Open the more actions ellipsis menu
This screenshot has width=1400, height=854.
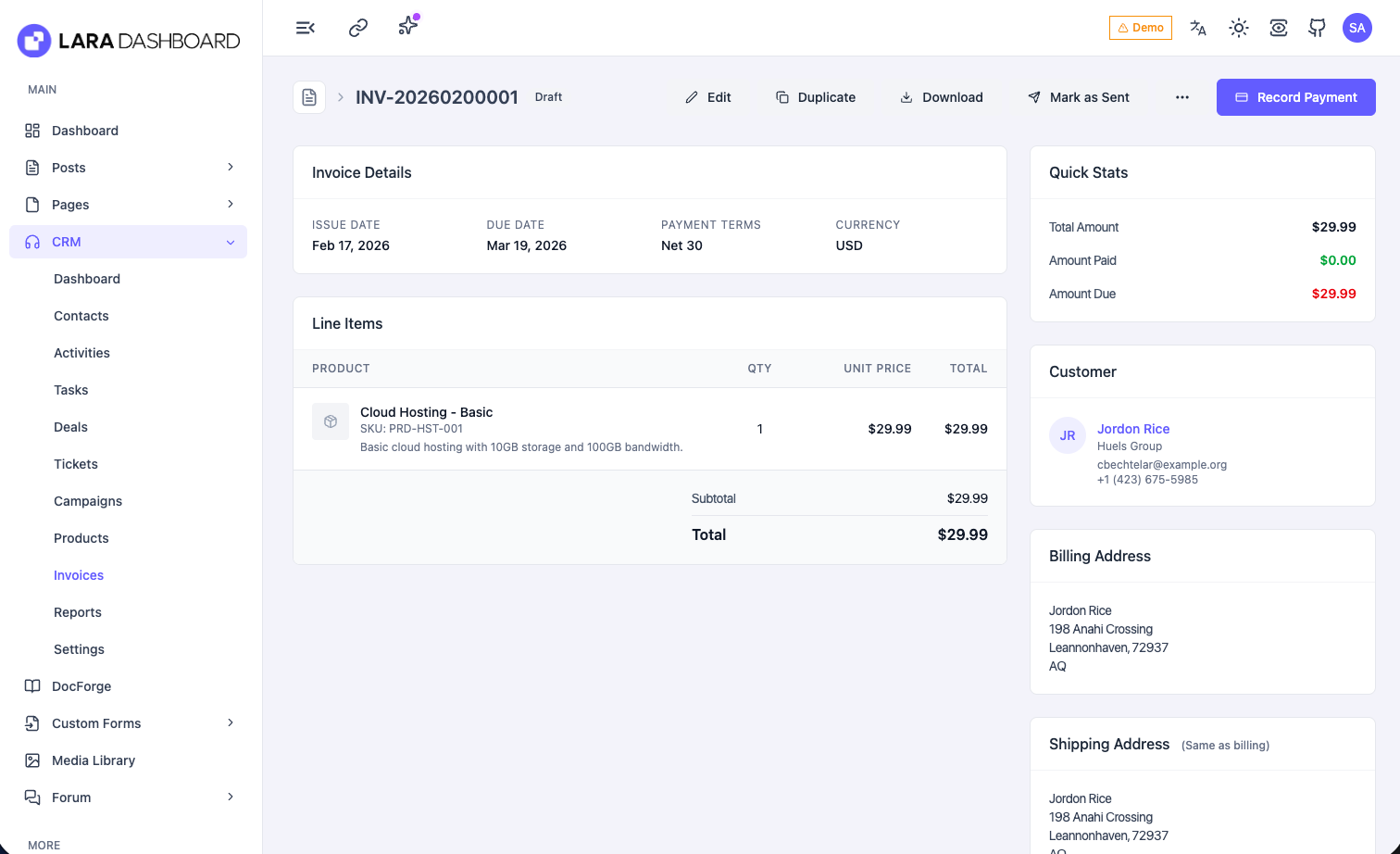click(1182, 96)
